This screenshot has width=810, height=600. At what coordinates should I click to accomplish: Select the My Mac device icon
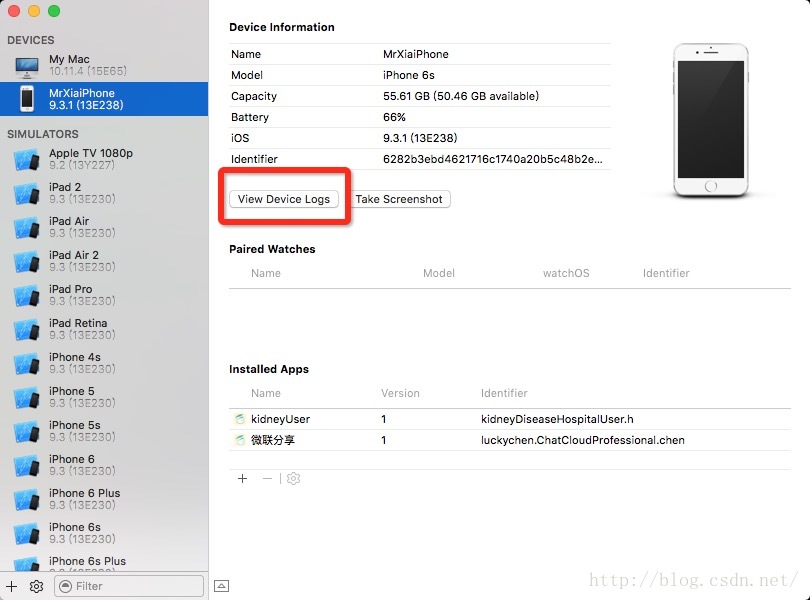[x=26, y=67]
